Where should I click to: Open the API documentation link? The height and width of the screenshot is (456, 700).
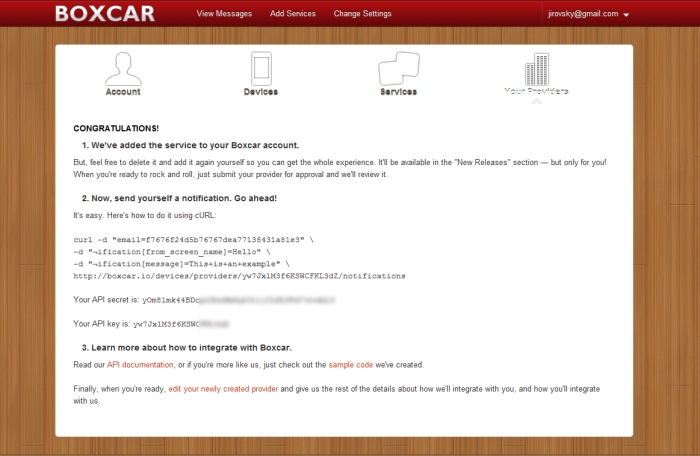(140, 364)
